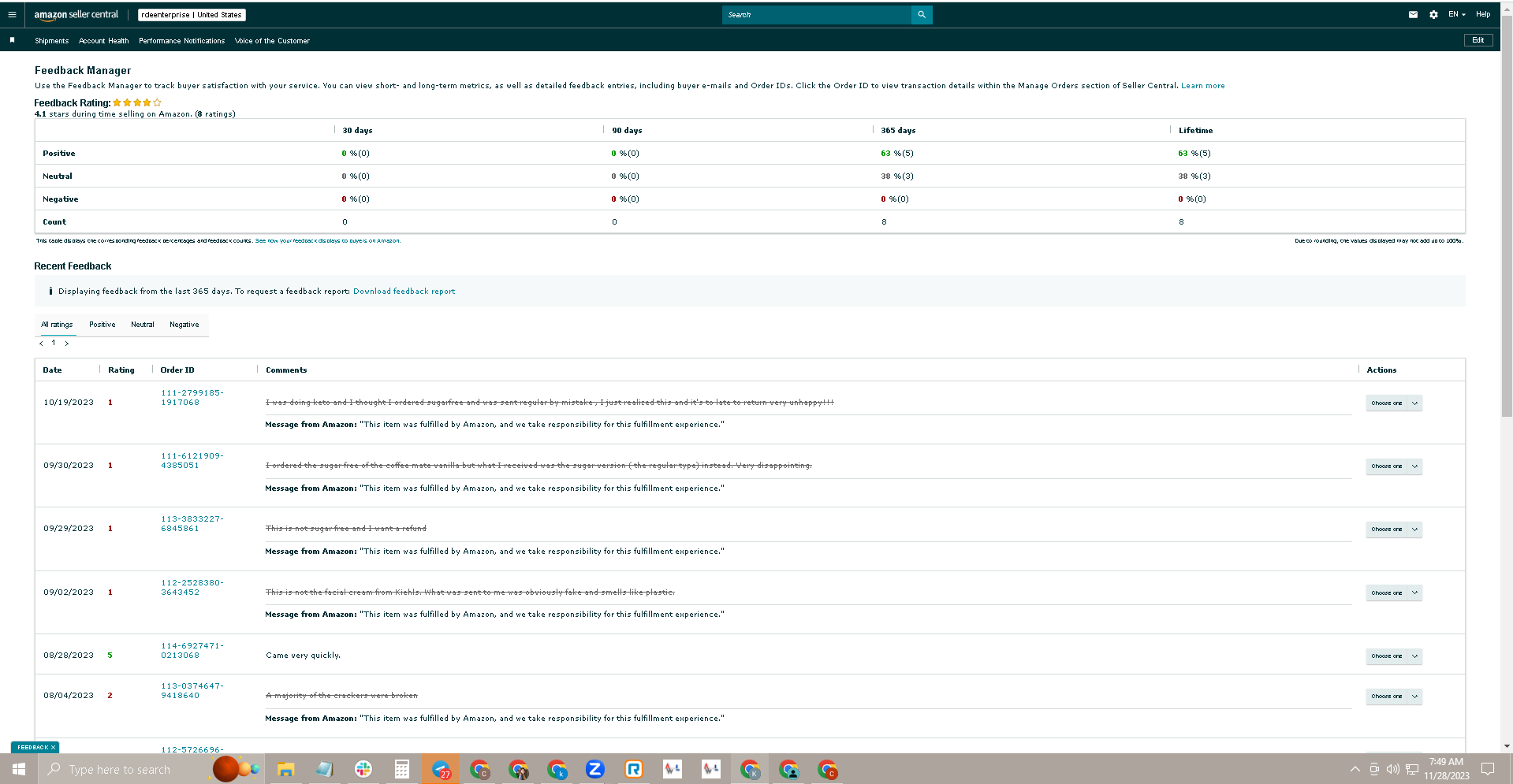The width and height of the screenshot is (1513, 784).
Task: Open Zoom from the taskbar
Action: point(595,769)
